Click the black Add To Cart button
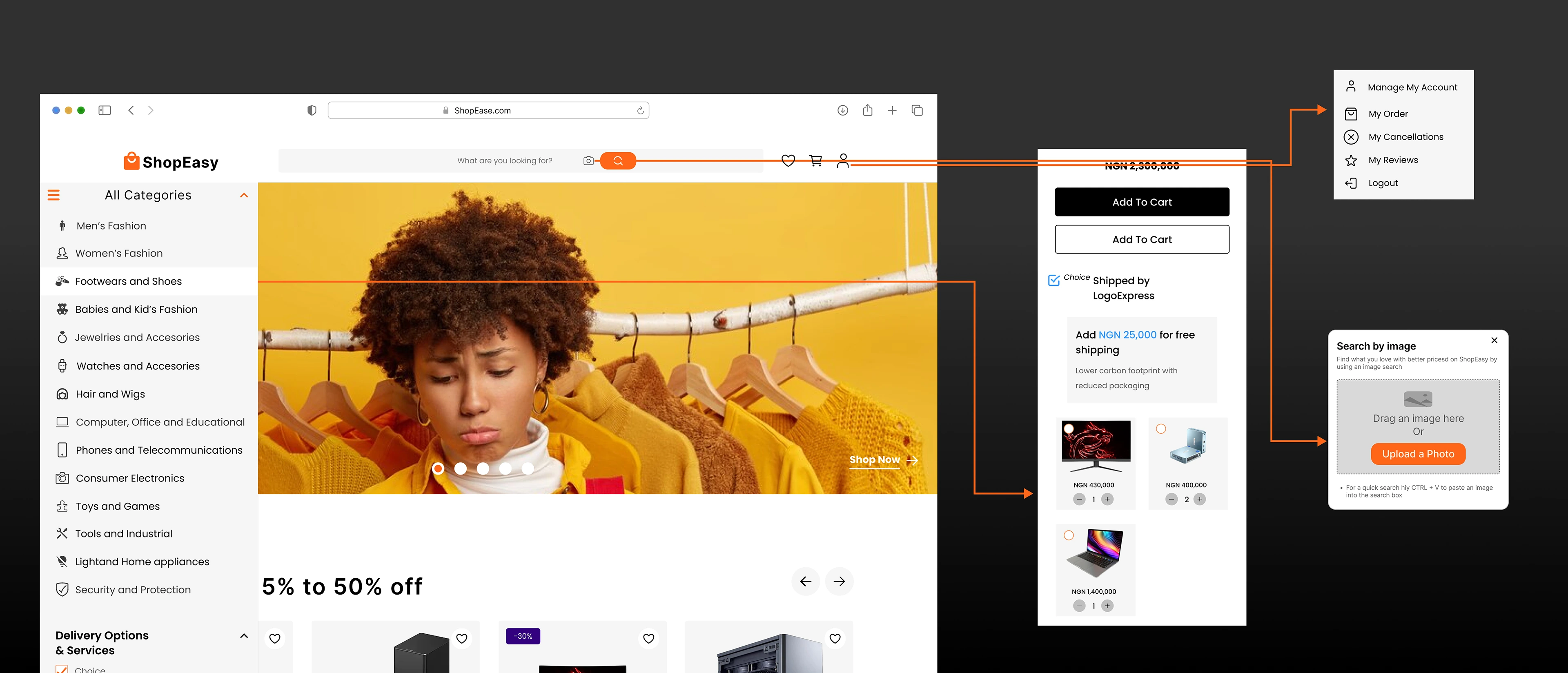The width and height of the screenshot is (1568, 673). click(1141, 202)
